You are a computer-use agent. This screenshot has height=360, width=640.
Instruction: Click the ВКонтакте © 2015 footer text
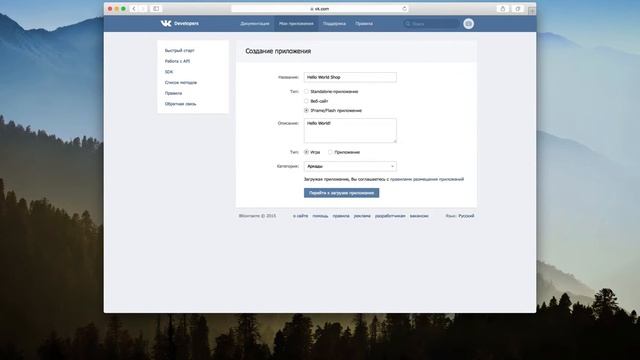[258, 216]
